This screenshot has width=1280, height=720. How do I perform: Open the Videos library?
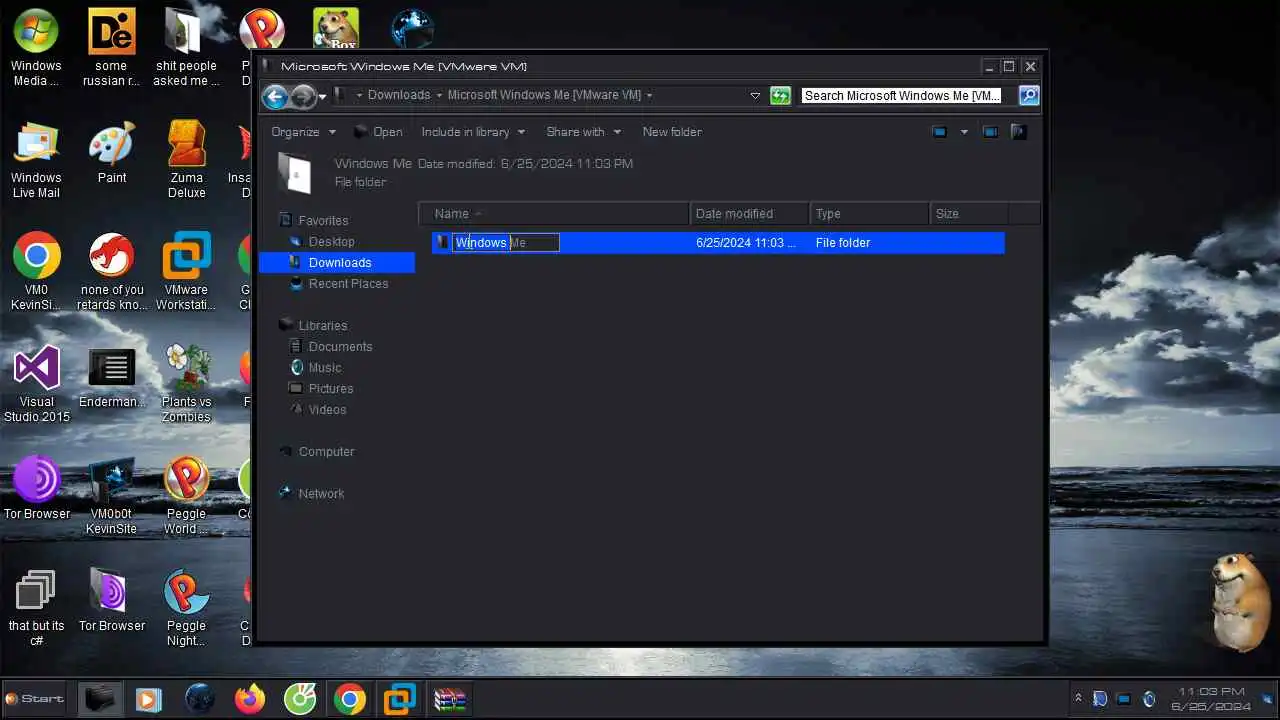tap(327, 409)
